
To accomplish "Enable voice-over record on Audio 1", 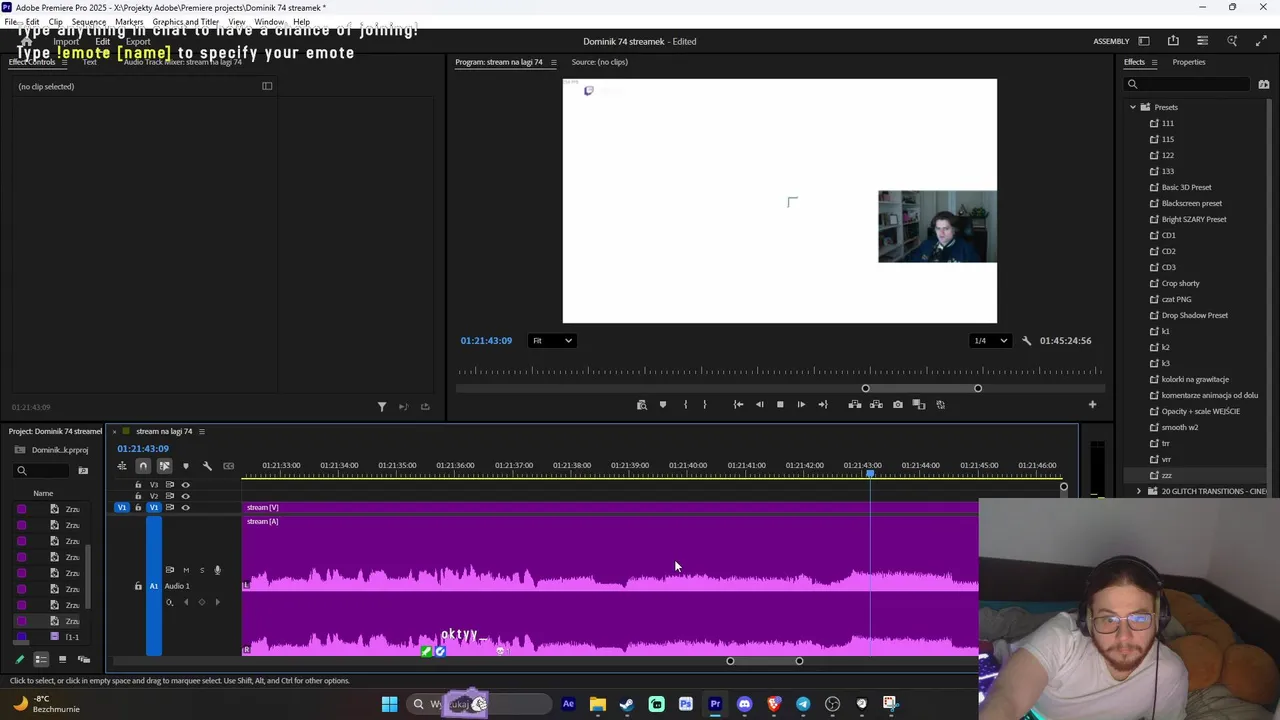I will pyautogui.click(x=217, y=570).
